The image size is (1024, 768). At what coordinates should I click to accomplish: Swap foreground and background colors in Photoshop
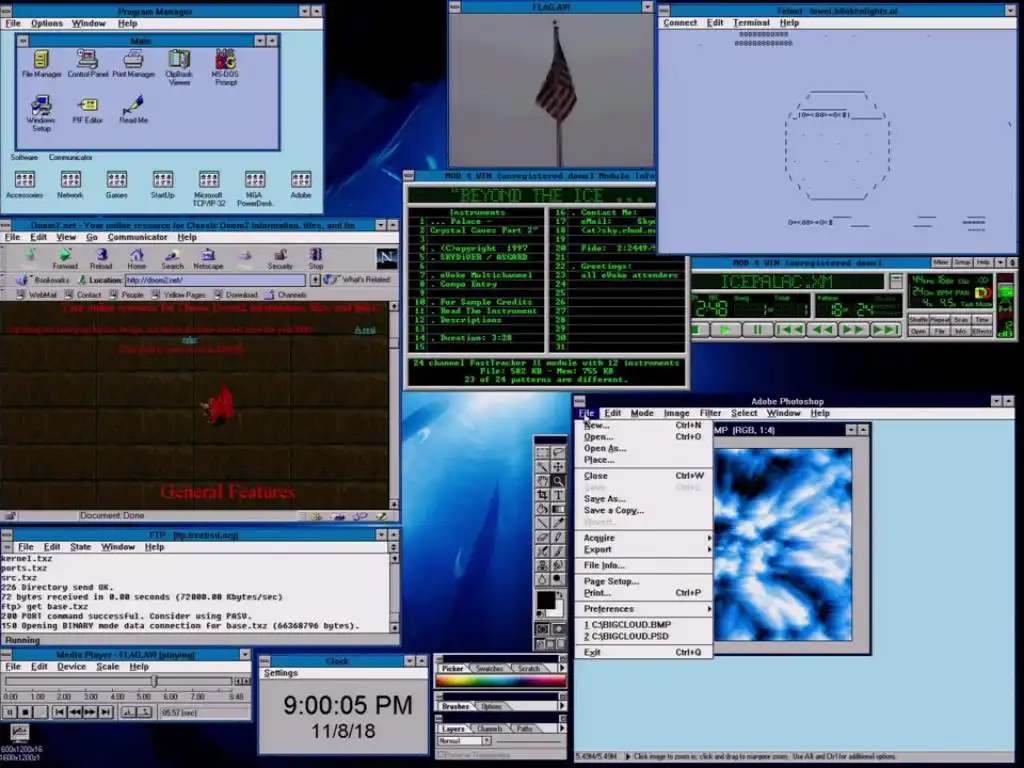pos(559,594)
